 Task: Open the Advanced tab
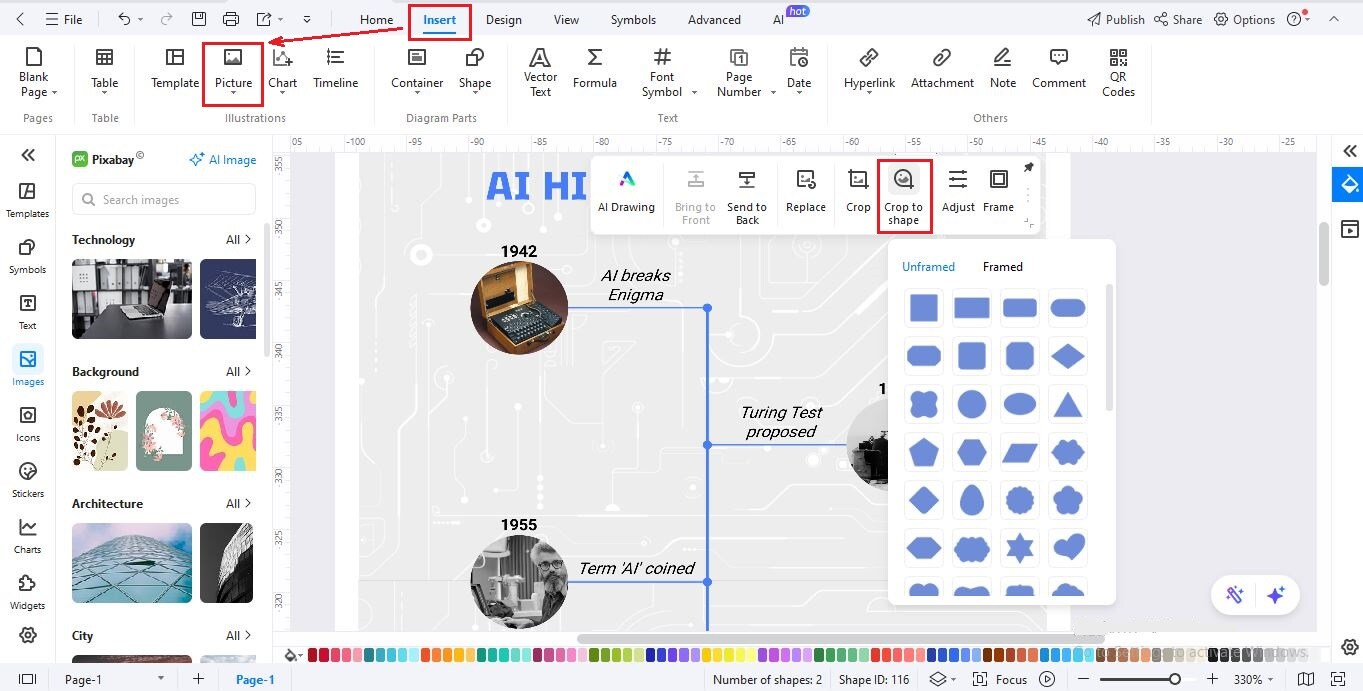tap(714, 19)
